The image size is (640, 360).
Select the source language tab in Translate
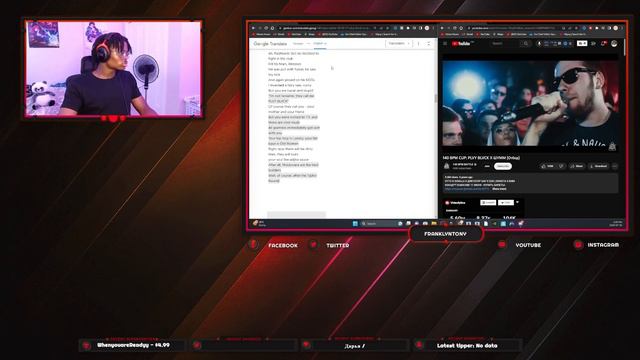pos(298,43)
